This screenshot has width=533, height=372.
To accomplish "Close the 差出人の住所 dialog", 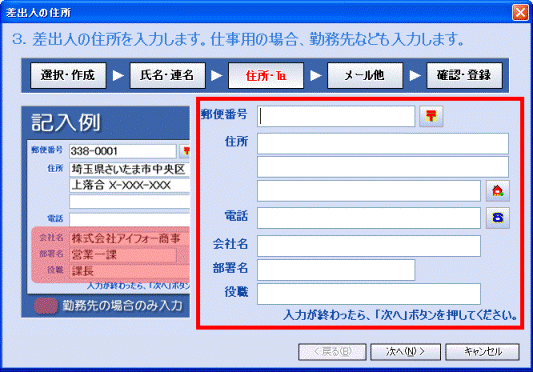I will (x=520, y=13).
